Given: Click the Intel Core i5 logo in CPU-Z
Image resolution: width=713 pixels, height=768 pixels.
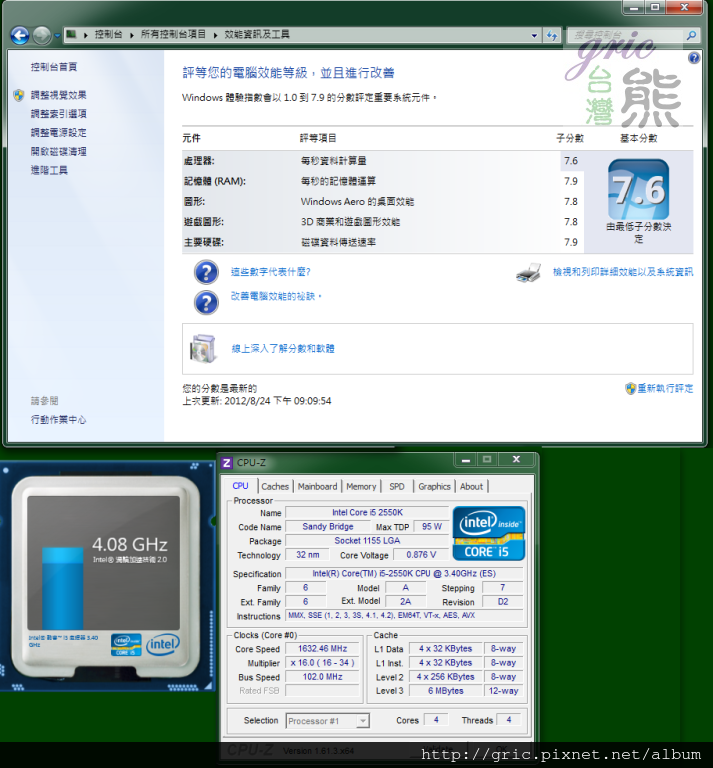Looking at the screenshot, I should click(489, 533).
